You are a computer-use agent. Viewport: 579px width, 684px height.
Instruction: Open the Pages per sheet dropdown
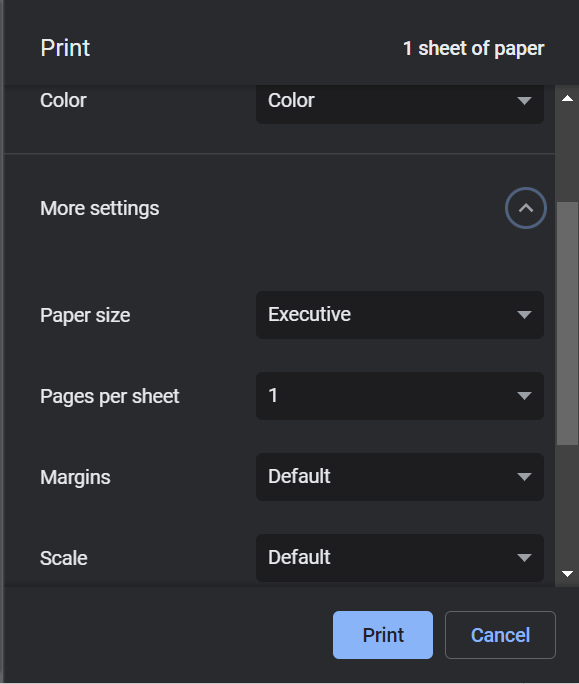[x=400, y=396]
